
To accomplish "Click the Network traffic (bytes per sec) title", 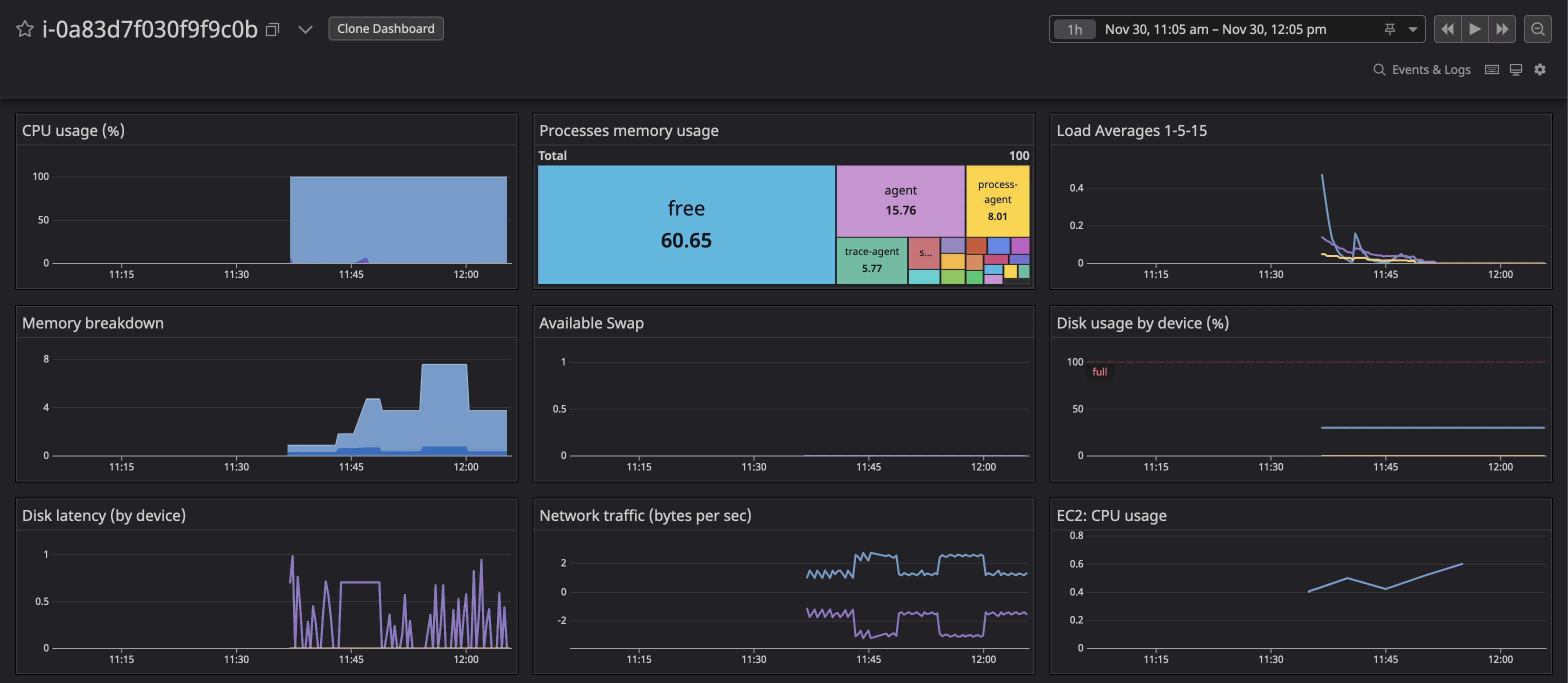I will (645, 515).
